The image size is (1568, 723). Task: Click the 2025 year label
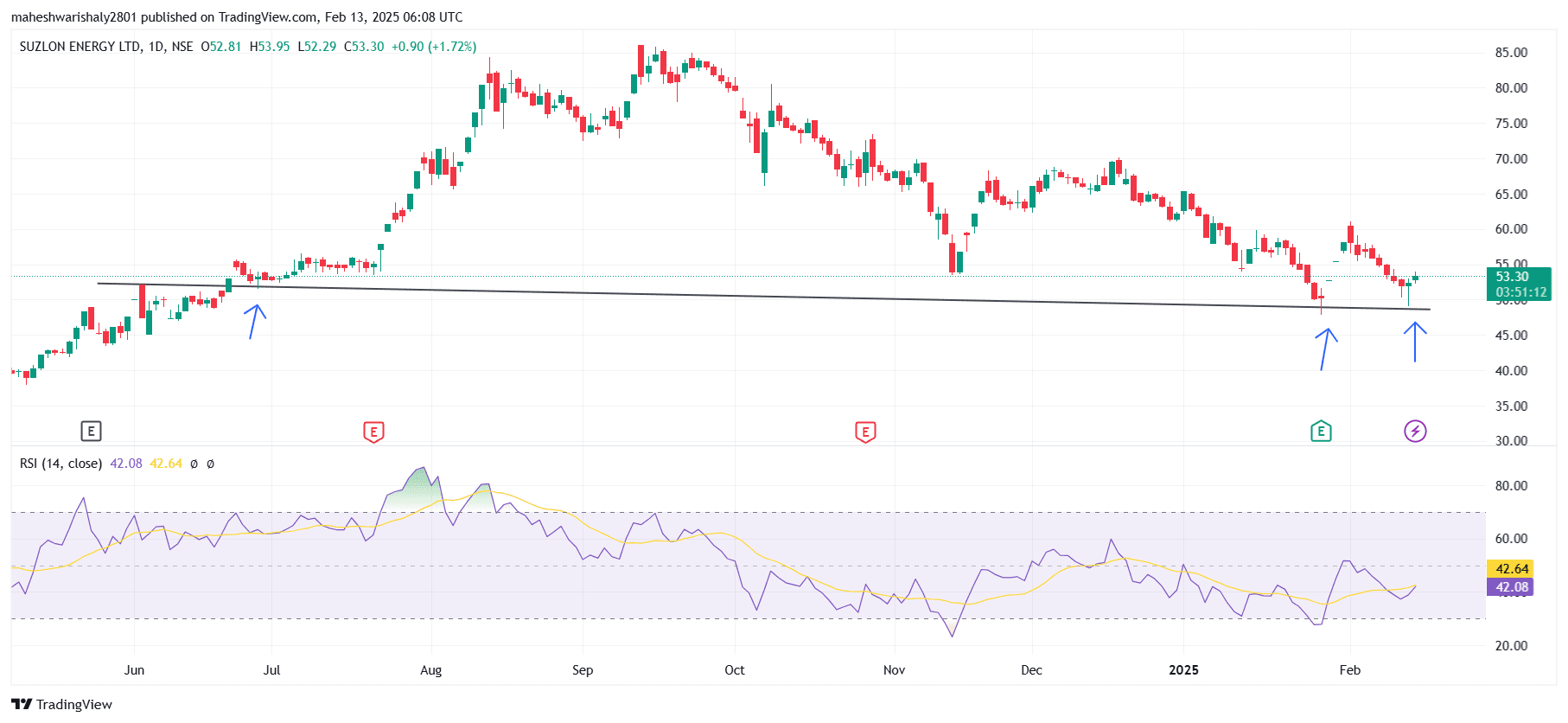pos(1183,670)
